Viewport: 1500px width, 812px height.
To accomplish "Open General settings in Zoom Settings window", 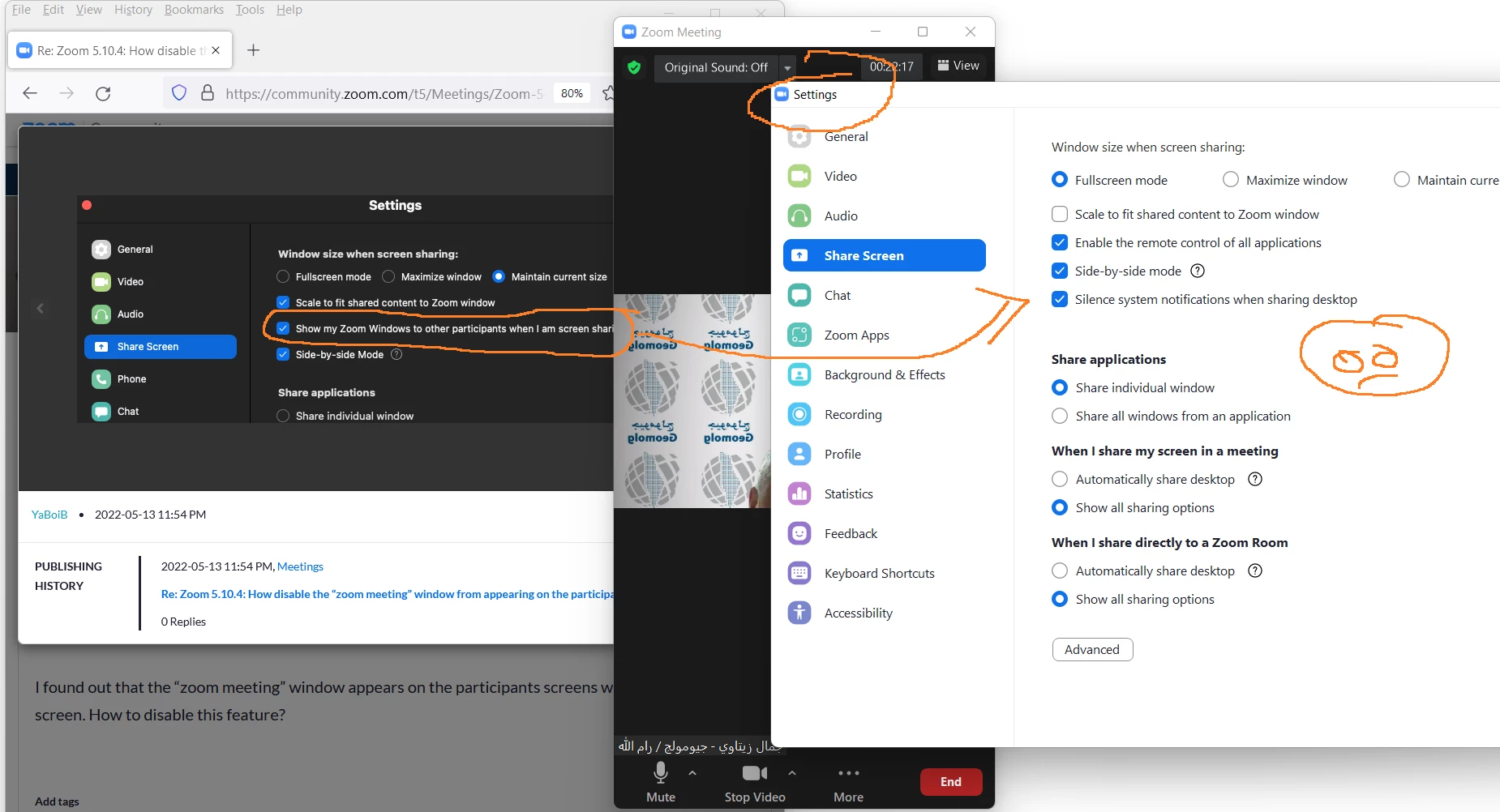I will (846, 137).
